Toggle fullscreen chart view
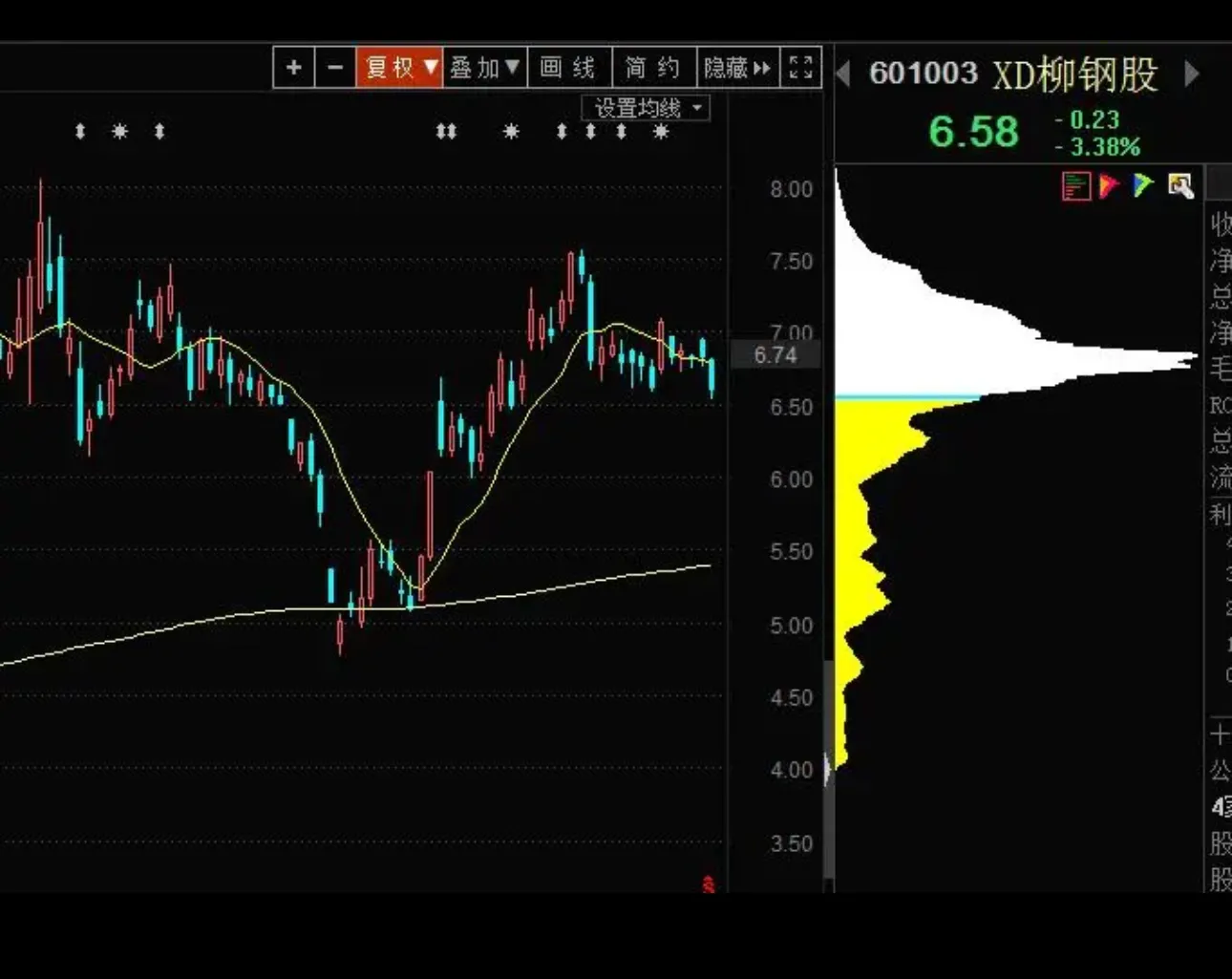The image size is (1232, 979). (x=800, y=68)
